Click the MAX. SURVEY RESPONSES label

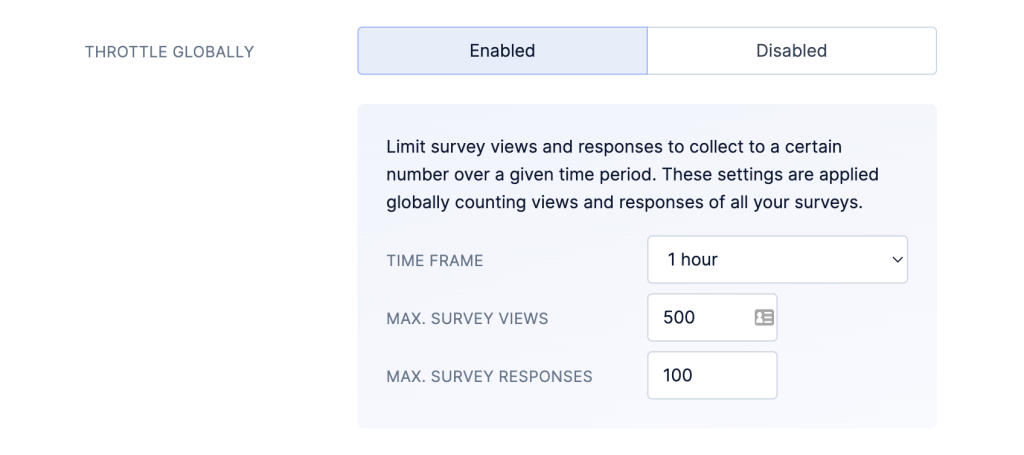coord(489,377)
